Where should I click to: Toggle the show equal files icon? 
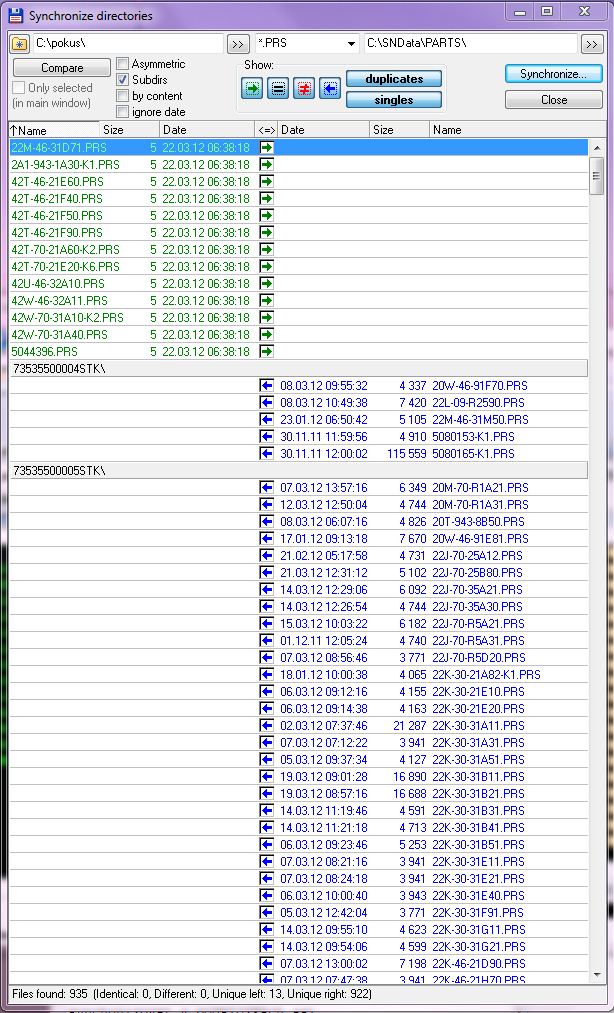tap(278, 89)
